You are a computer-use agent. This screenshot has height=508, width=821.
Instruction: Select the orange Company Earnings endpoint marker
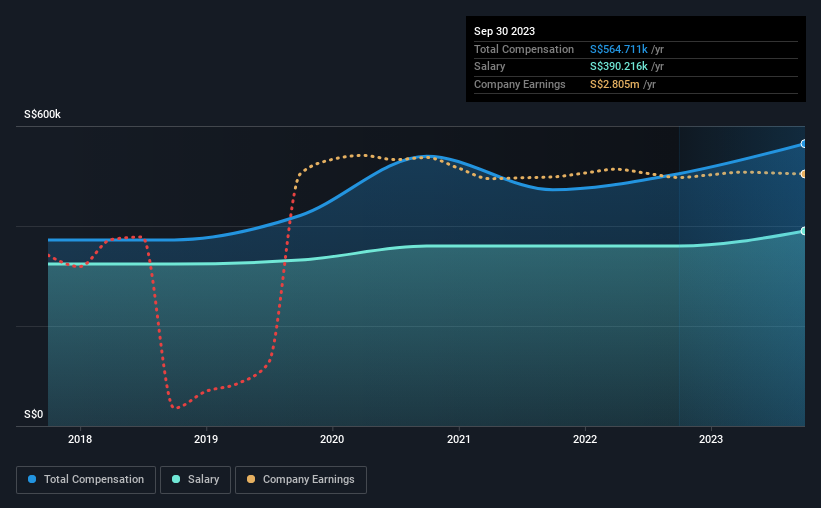[x=804, y=174]
